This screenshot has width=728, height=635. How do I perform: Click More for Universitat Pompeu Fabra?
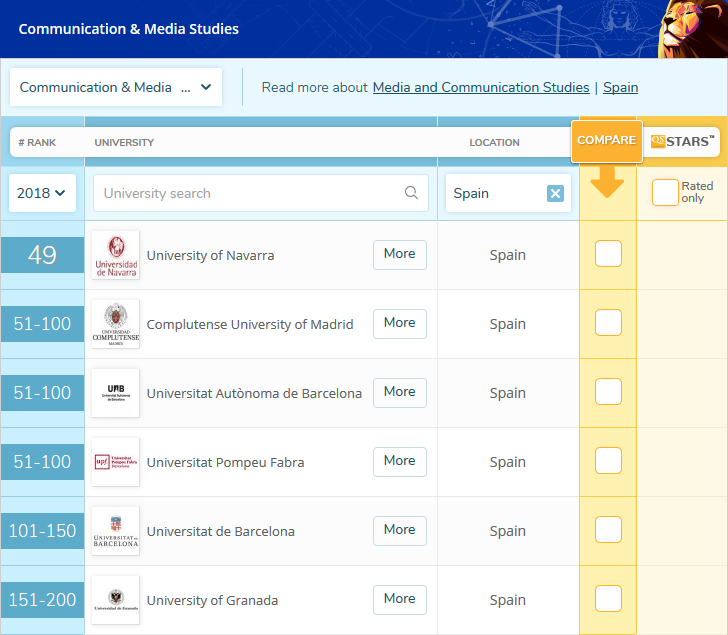tap(400, 461)
